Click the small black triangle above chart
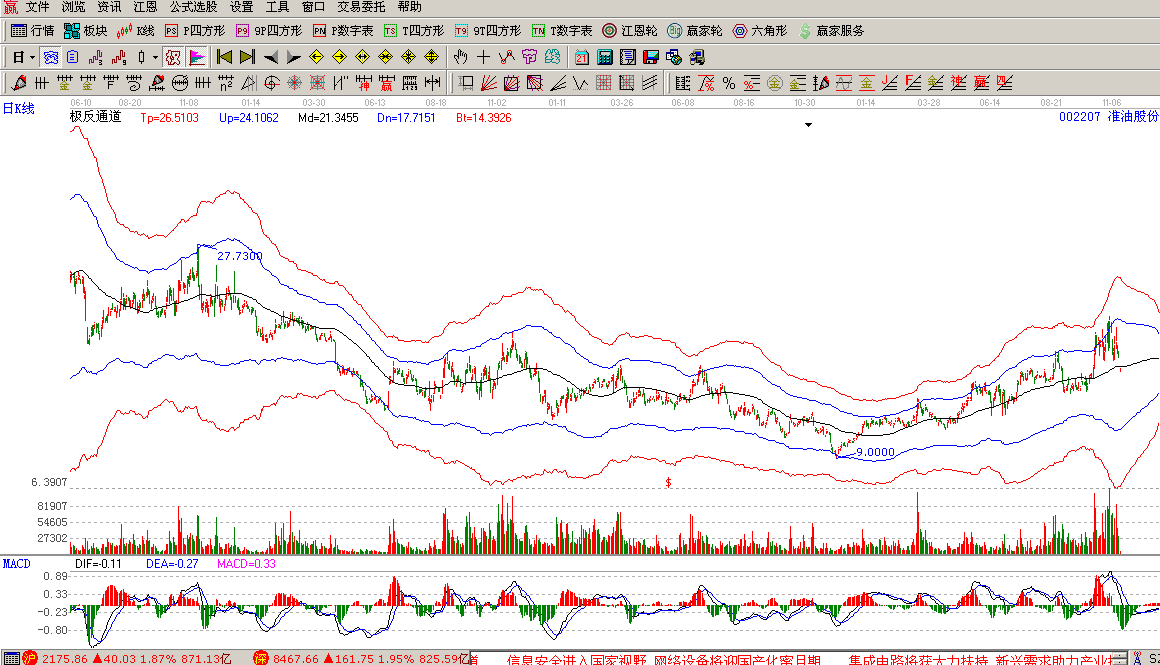Viewport: 1160px width, 665px height. tap(808, 125)
